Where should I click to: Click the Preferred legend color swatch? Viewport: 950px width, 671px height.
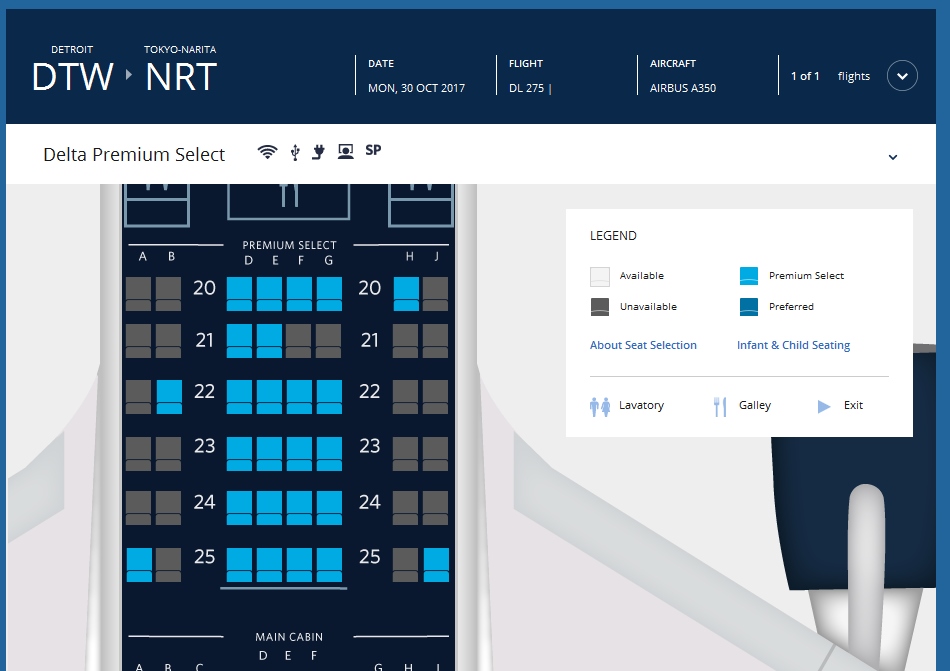(x=748, y=307)
